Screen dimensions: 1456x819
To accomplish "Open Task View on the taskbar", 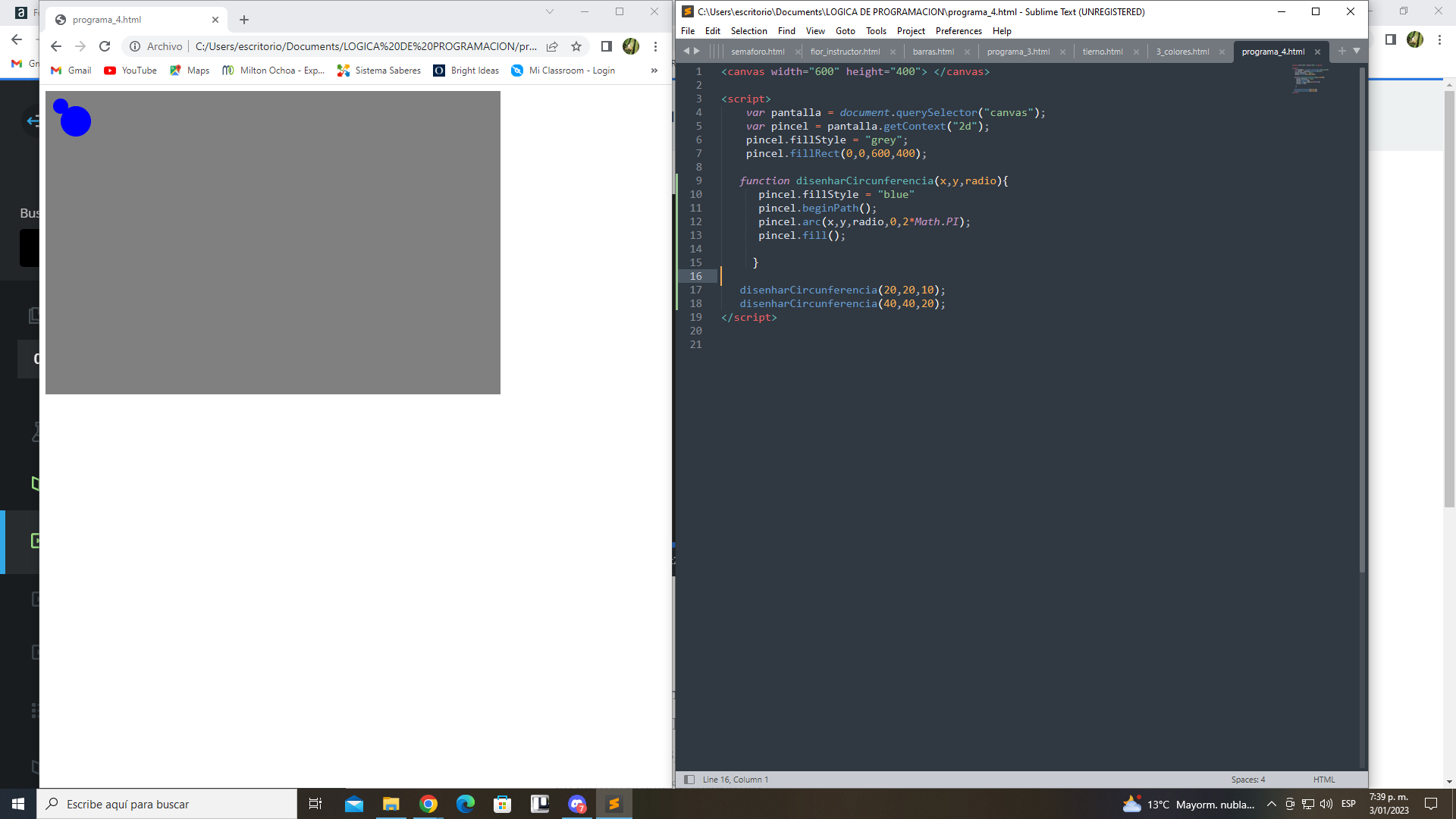I will click(315, 804).
